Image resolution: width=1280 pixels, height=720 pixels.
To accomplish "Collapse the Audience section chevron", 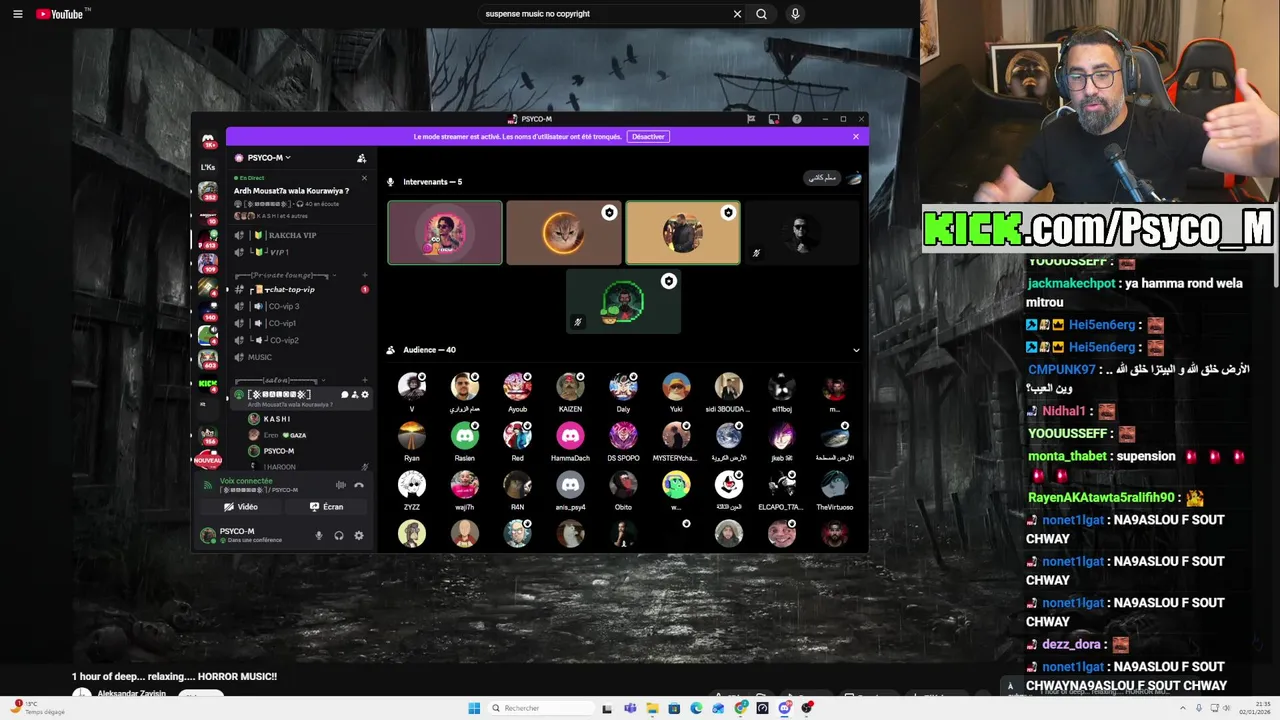I will (856, 350).
